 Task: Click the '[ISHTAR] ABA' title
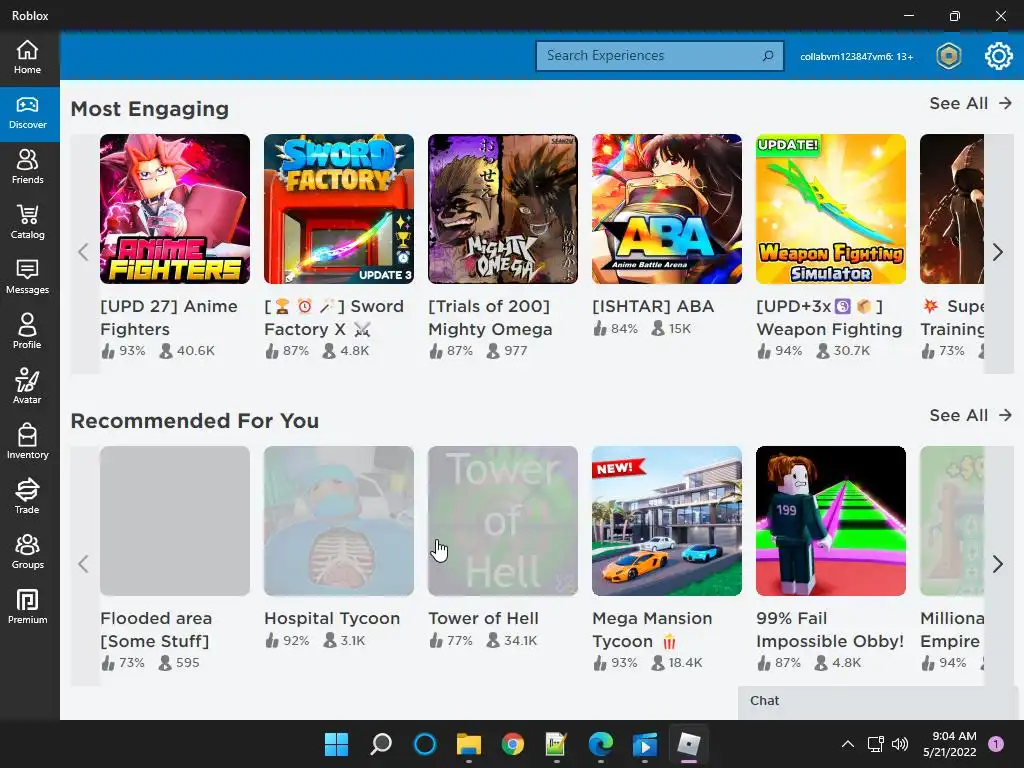(x=653, y=306)
